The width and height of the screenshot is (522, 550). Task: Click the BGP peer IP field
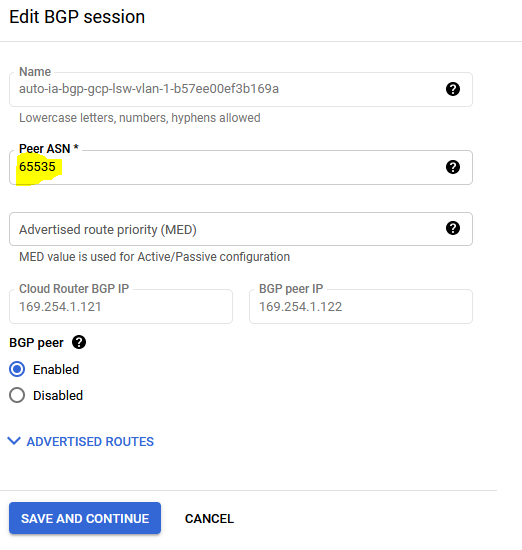(361, 306)
